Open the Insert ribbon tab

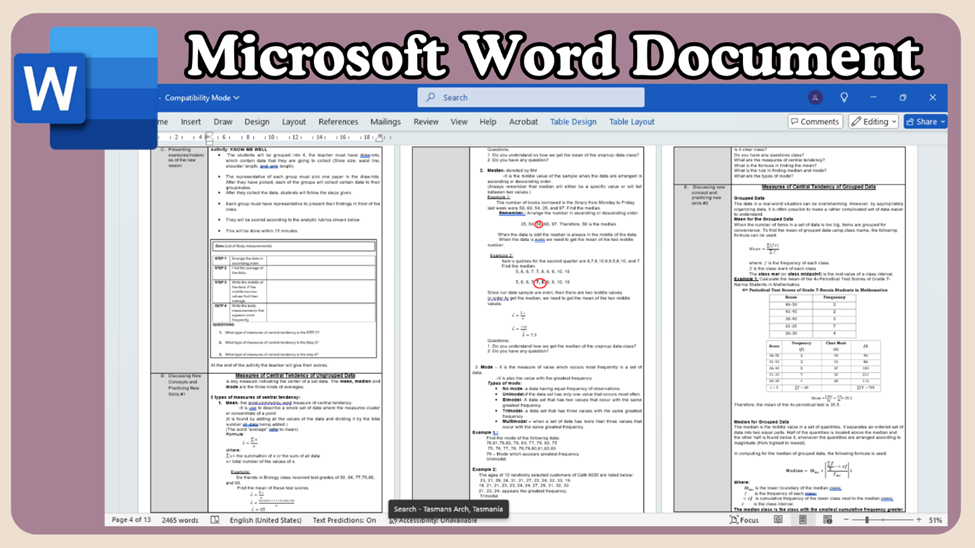click(x=190, y=122)
